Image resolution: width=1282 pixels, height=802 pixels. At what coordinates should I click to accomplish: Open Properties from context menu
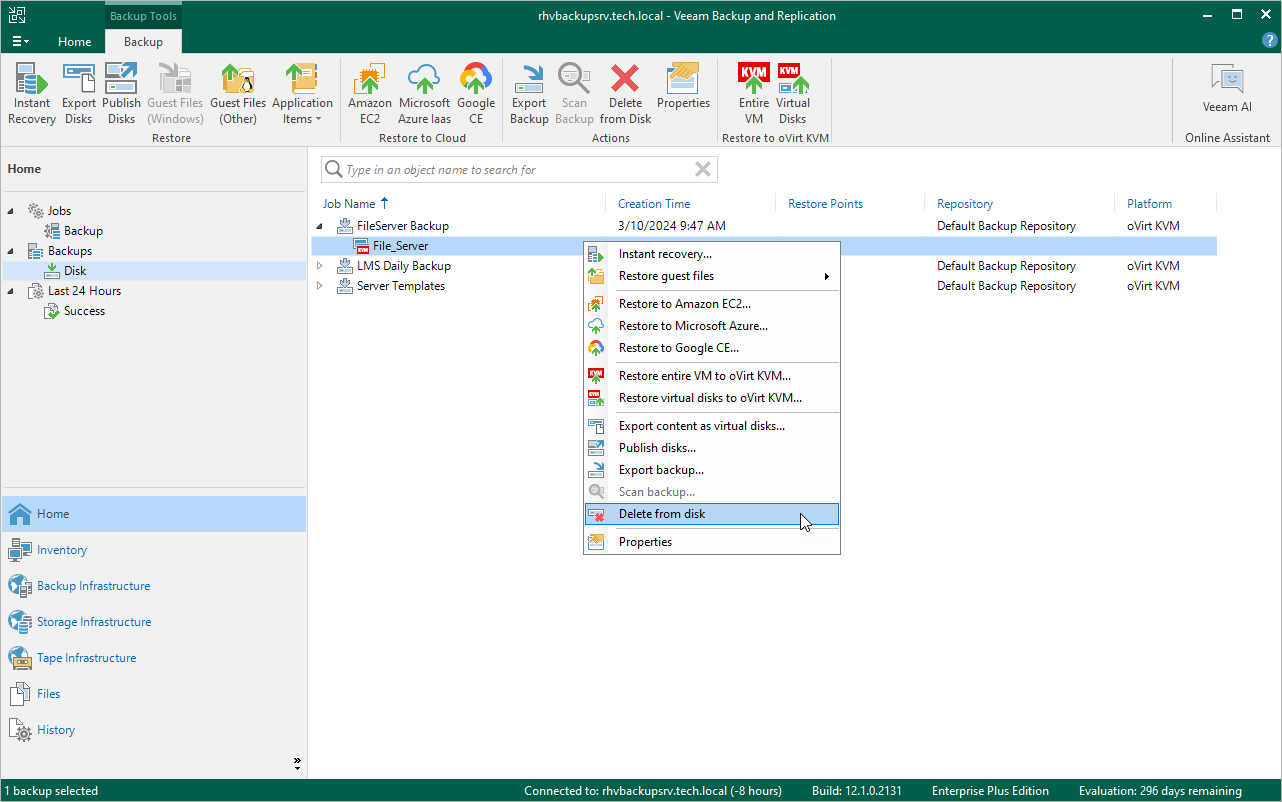click(712, 542)
